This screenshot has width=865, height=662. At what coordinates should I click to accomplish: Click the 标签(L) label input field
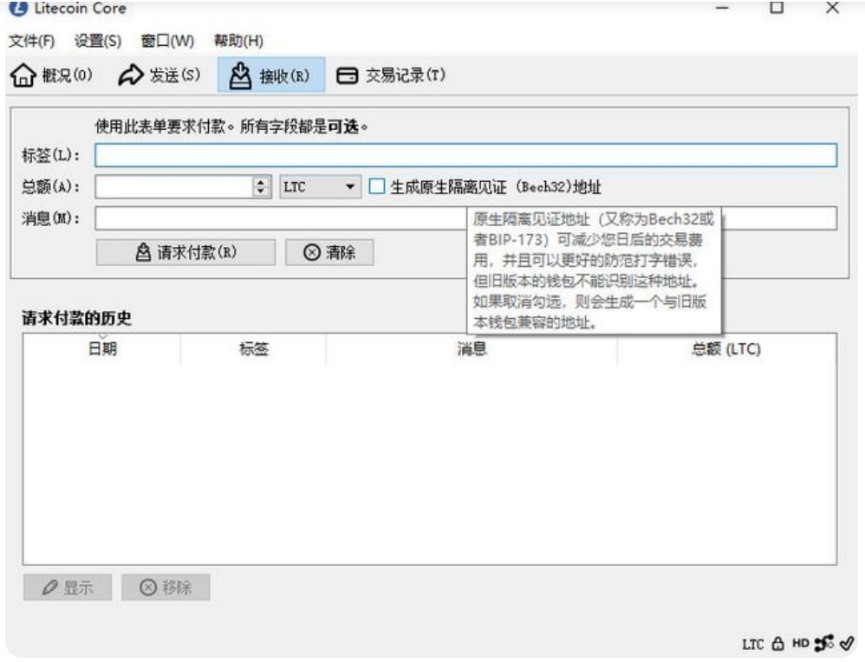pos(466,155)
